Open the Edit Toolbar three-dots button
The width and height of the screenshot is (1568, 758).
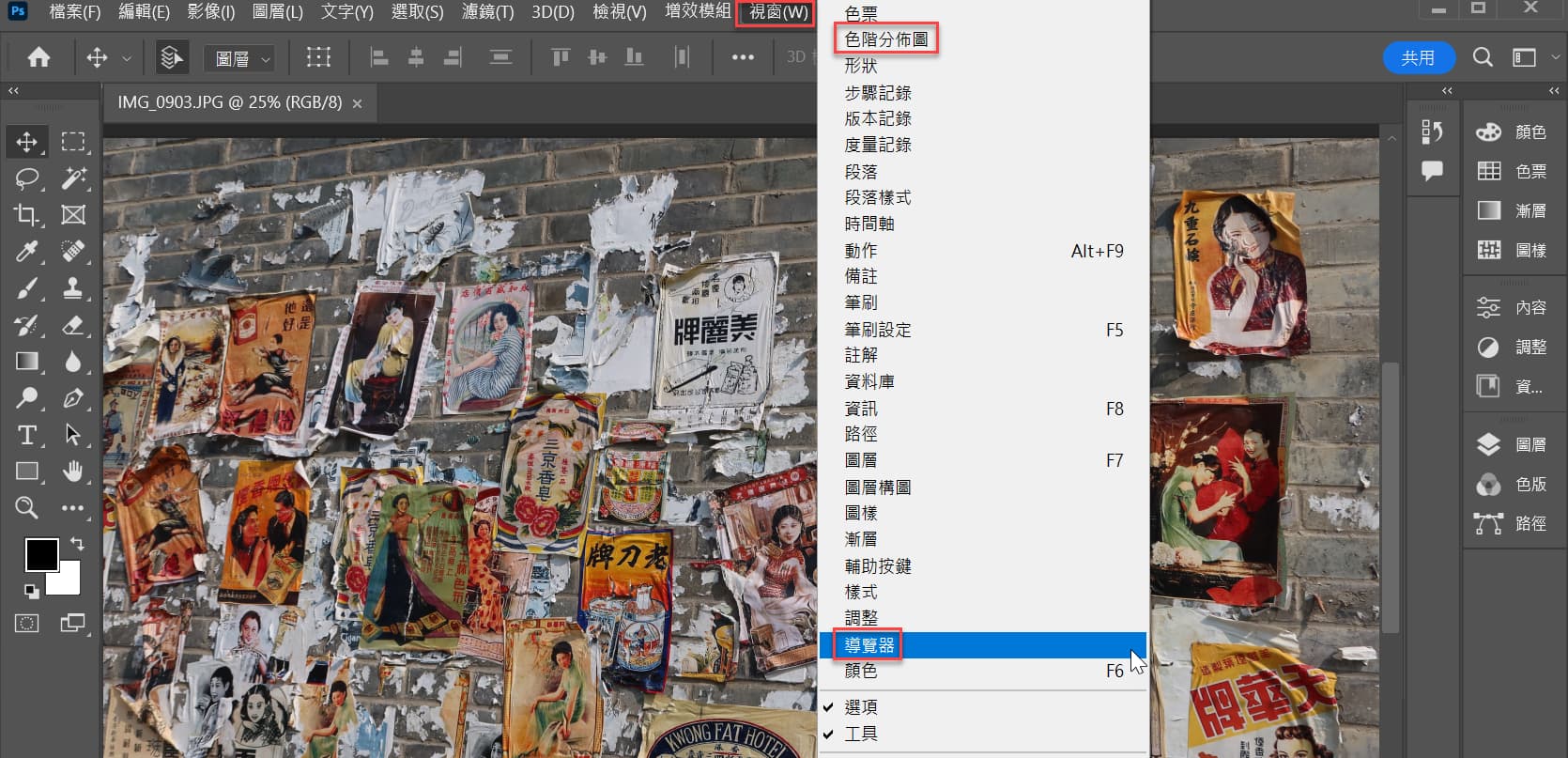(x=73, y=508)
